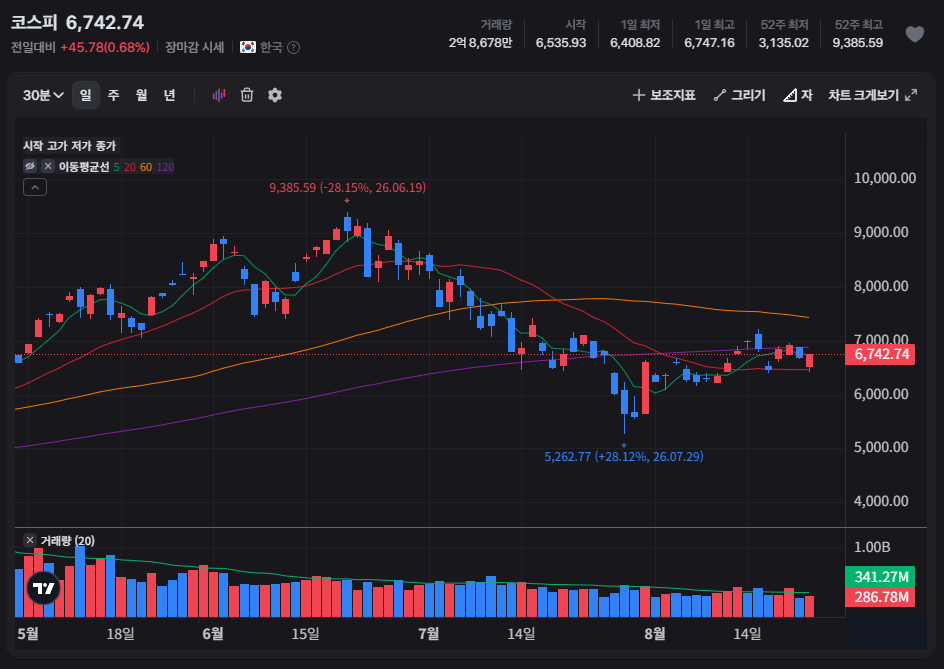Click the 52주 최저 3,135.02 stat
The width and height of the screenshot is (944, 669).
coord(783,34)
